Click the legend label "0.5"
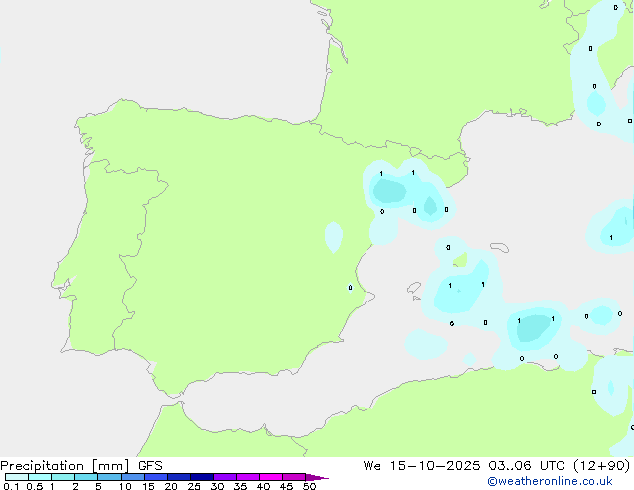This screenshot has height=490, width=634. click(x=34, y=486)
